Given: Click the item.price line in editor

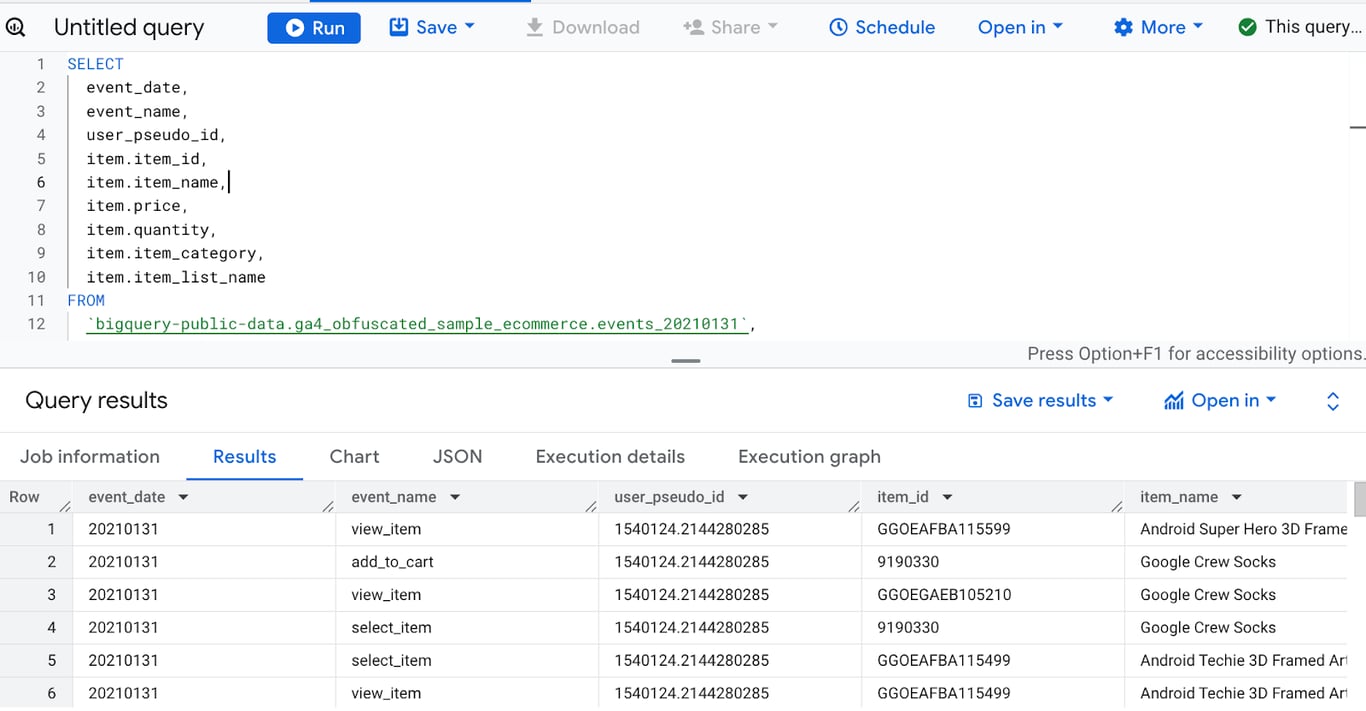Looking at the screenshot, I should (x=136, y=206).
